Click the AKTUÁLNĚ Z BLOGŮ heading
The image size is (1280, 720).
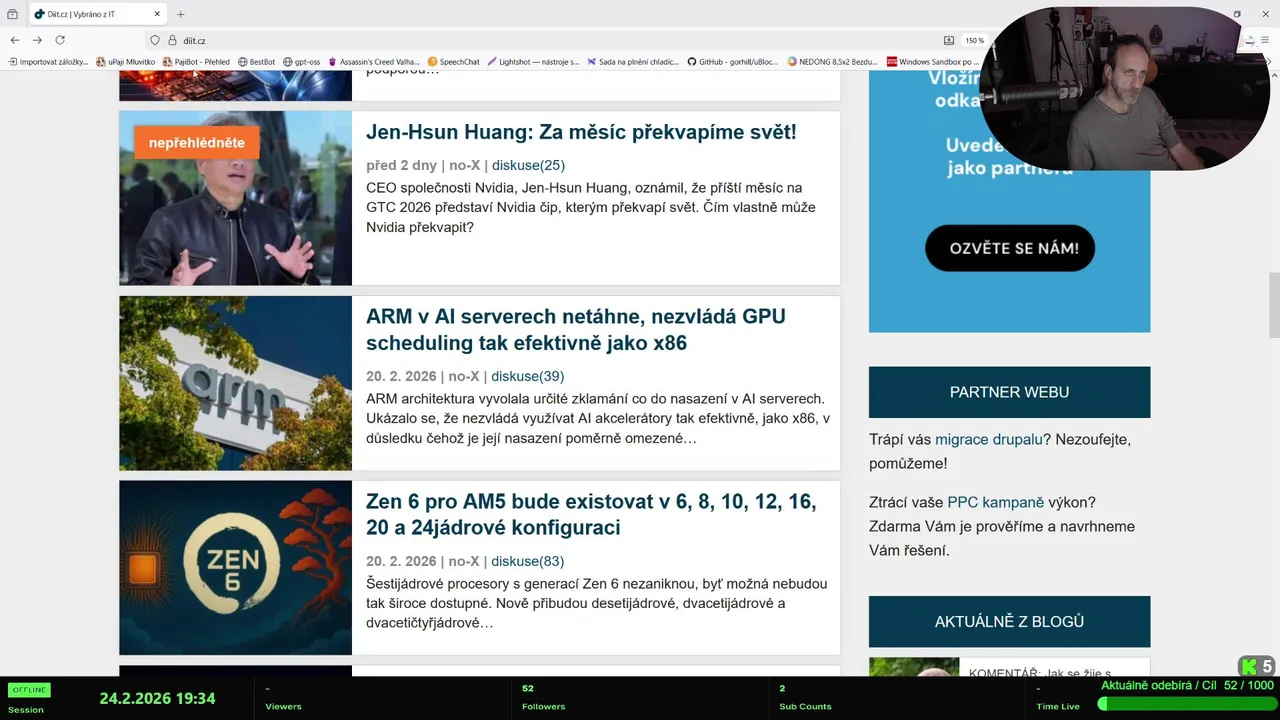pos(1009,622)
